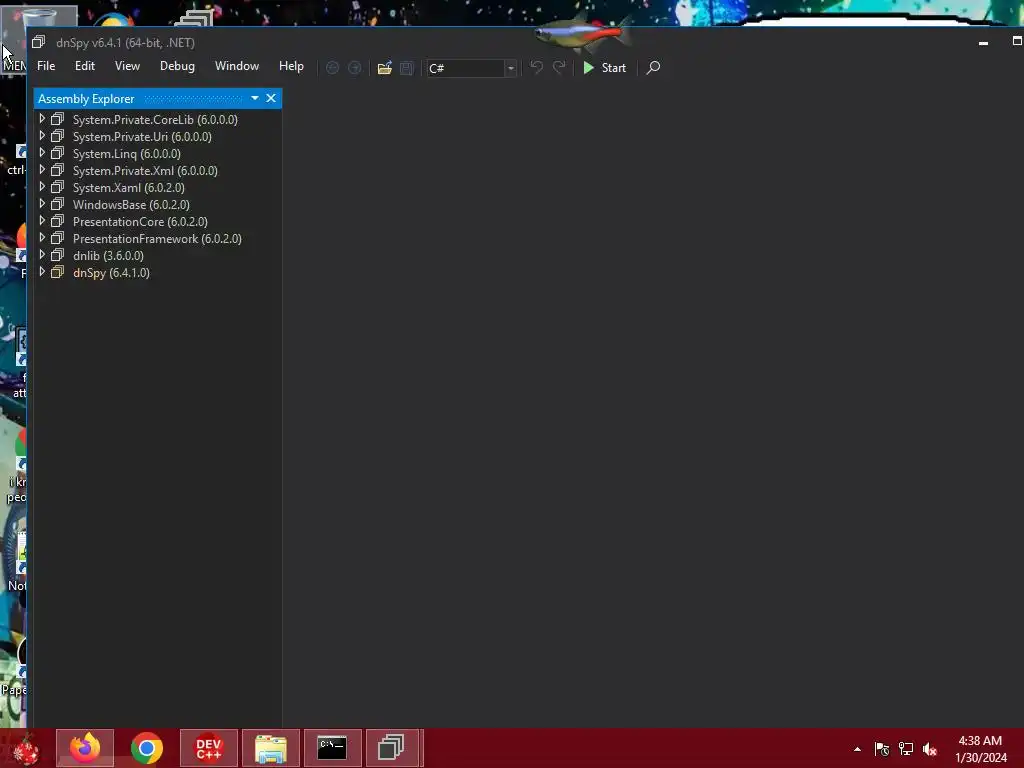Minimize the dnSpy window
Image resolution: width=1024 pixels, height=768 pixels.
(984, 42)
